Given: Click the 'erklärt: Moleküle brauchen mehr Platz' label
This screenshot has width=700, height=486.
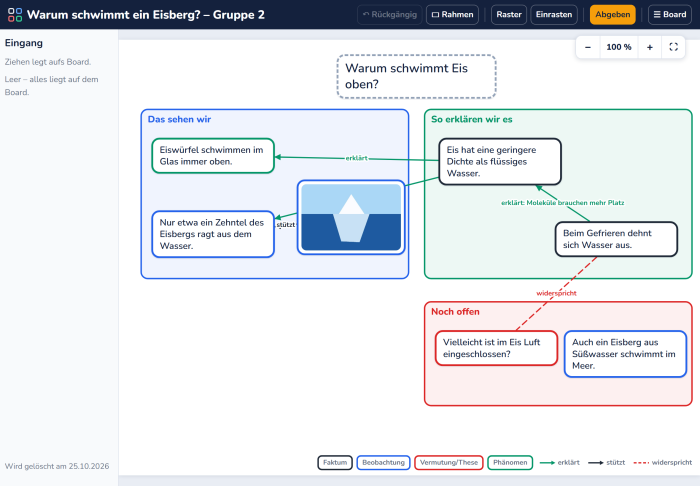Looking at the screenshot, I should coord(562,203).
